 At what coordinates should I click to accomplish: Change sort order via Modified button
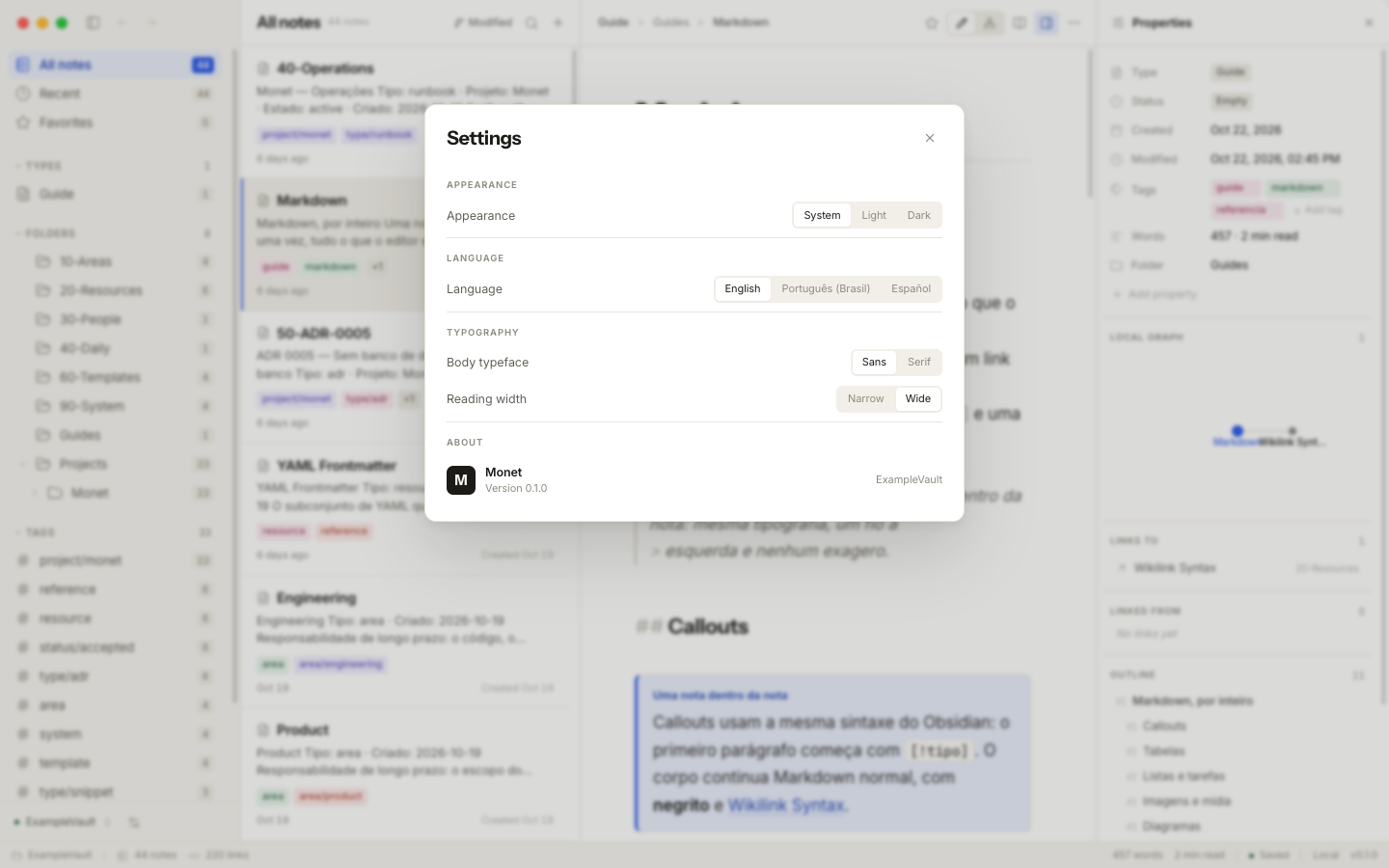click(x=483, y=22)
